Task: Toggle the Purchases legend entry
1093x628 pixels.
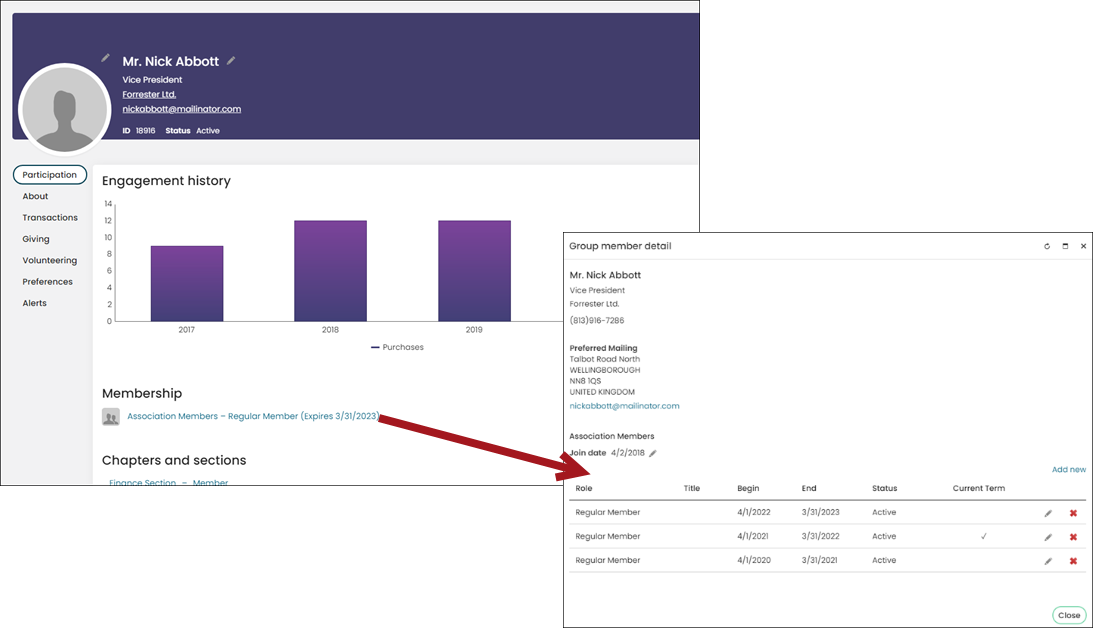Action: pos(397,347)
